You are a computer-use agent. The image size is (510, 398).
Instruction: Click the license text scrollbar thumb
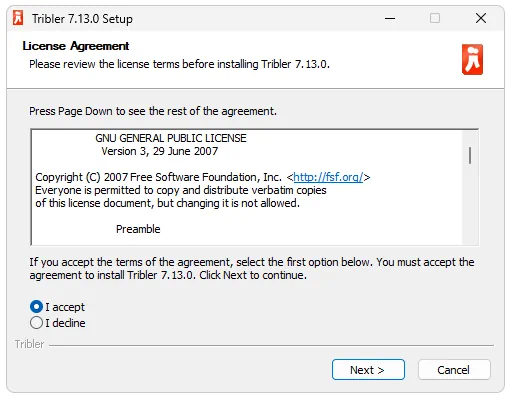click(x=470, y=155)
